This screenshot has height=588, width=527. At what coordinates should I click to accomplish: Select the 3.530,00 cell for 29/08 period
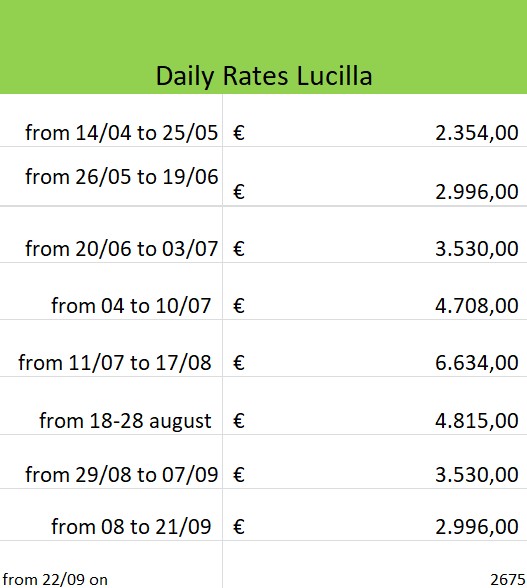coord(375,462)
